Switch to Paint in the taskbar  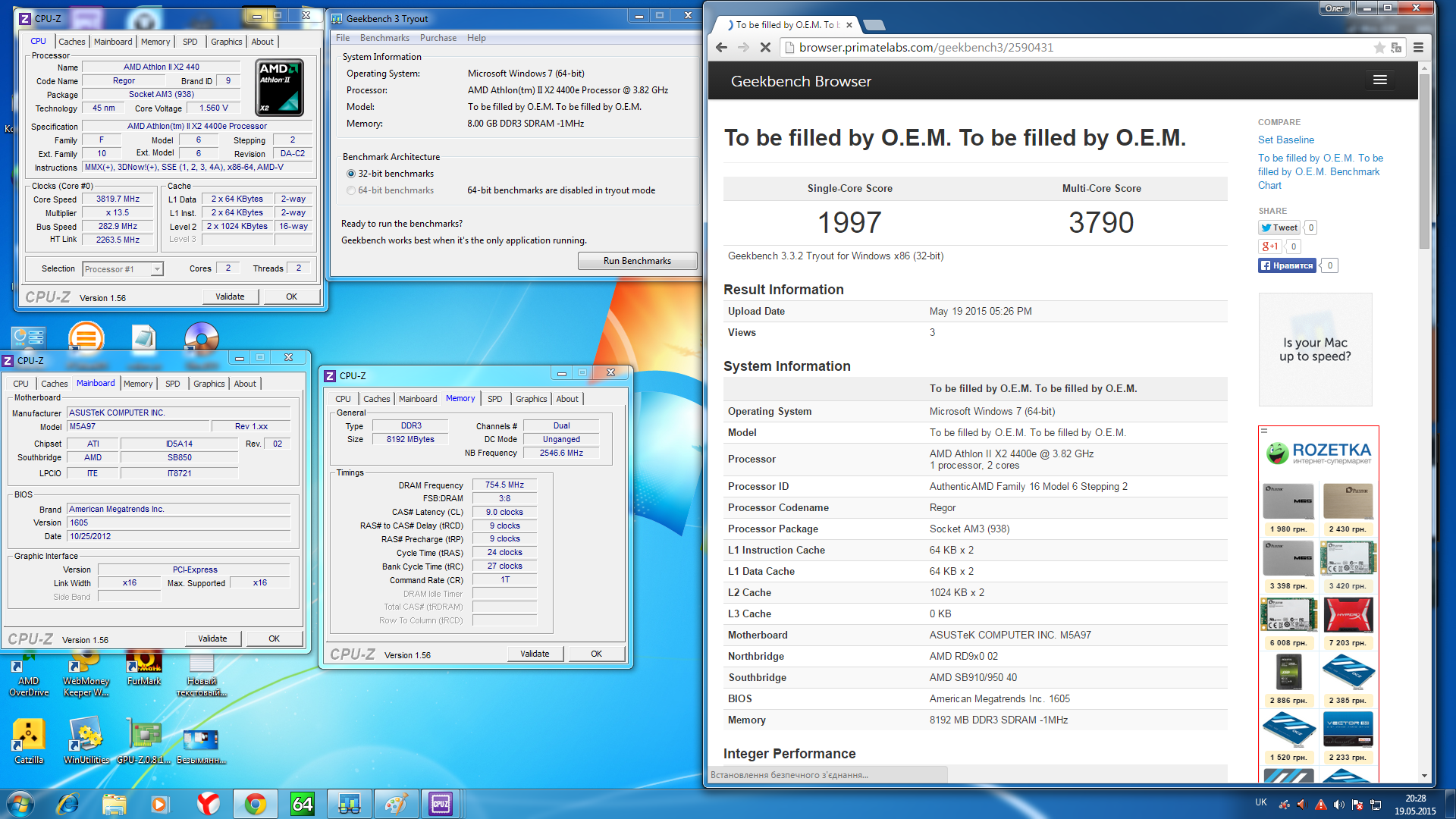pos(396,804)
